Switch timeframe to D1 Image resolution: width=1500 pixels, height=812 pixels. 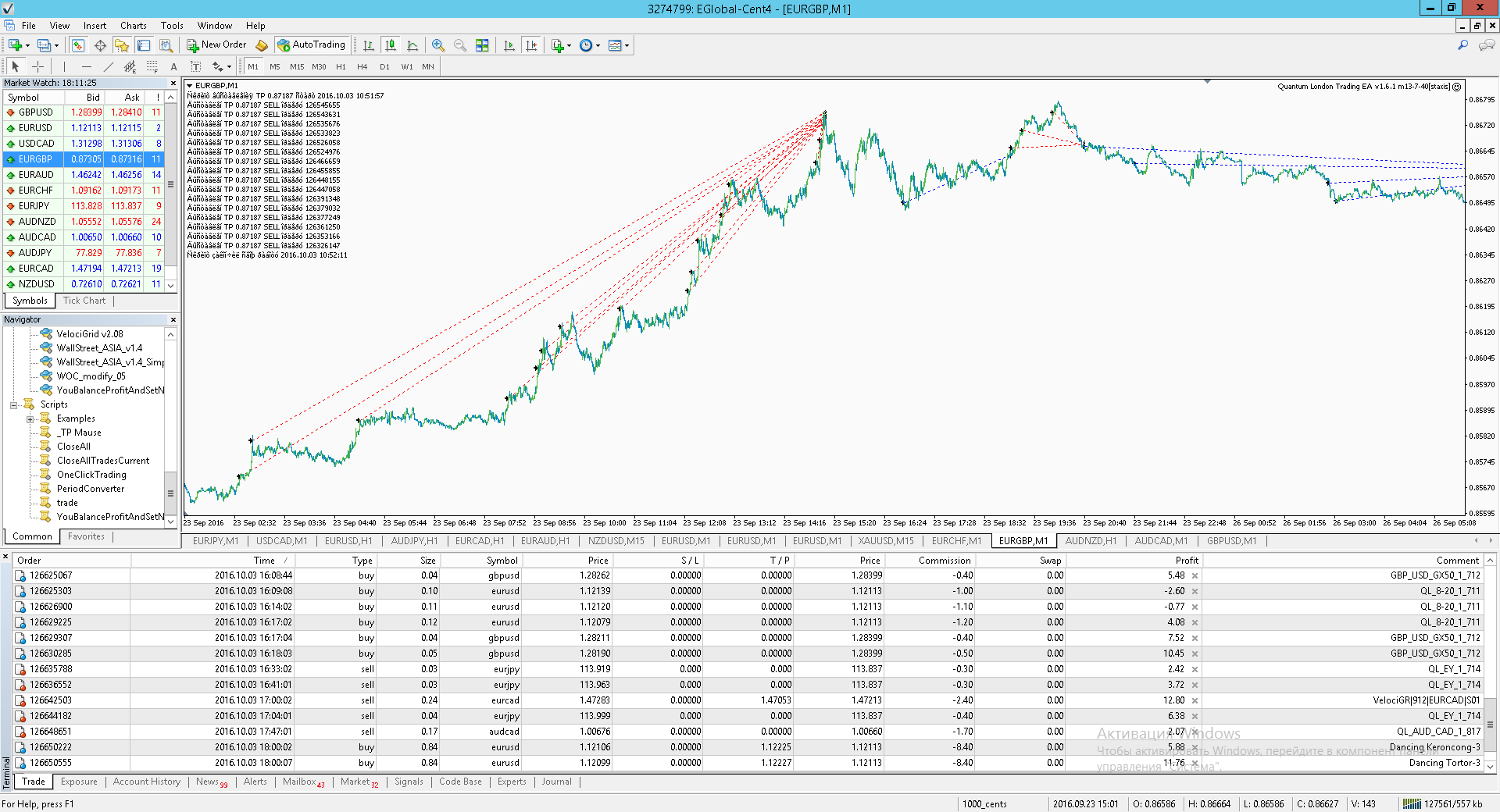tap(384, 67)
